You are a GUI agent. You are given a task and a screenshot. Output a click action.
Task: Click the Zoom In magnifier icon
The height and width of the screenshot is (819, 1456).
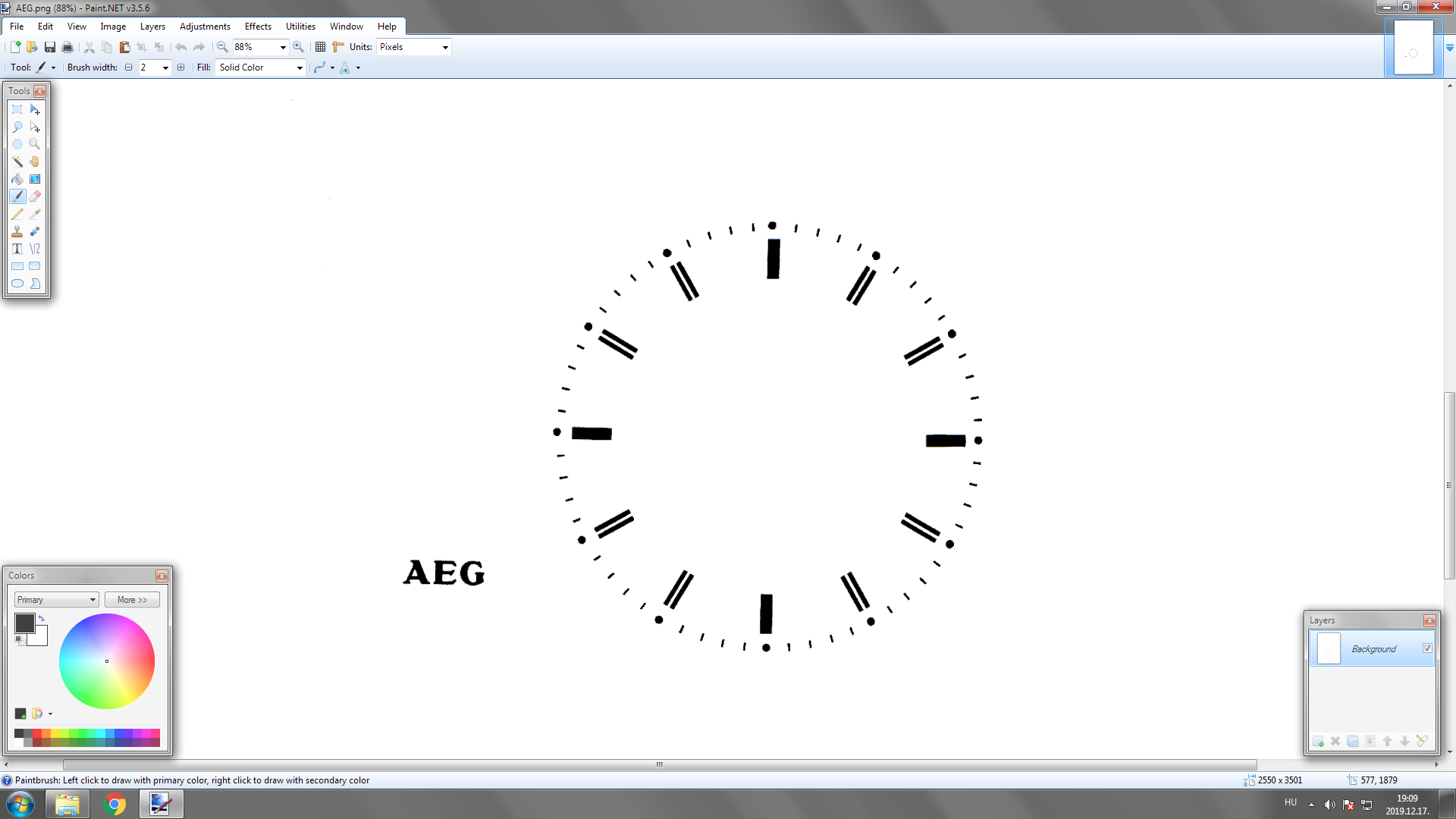[299, 47]
